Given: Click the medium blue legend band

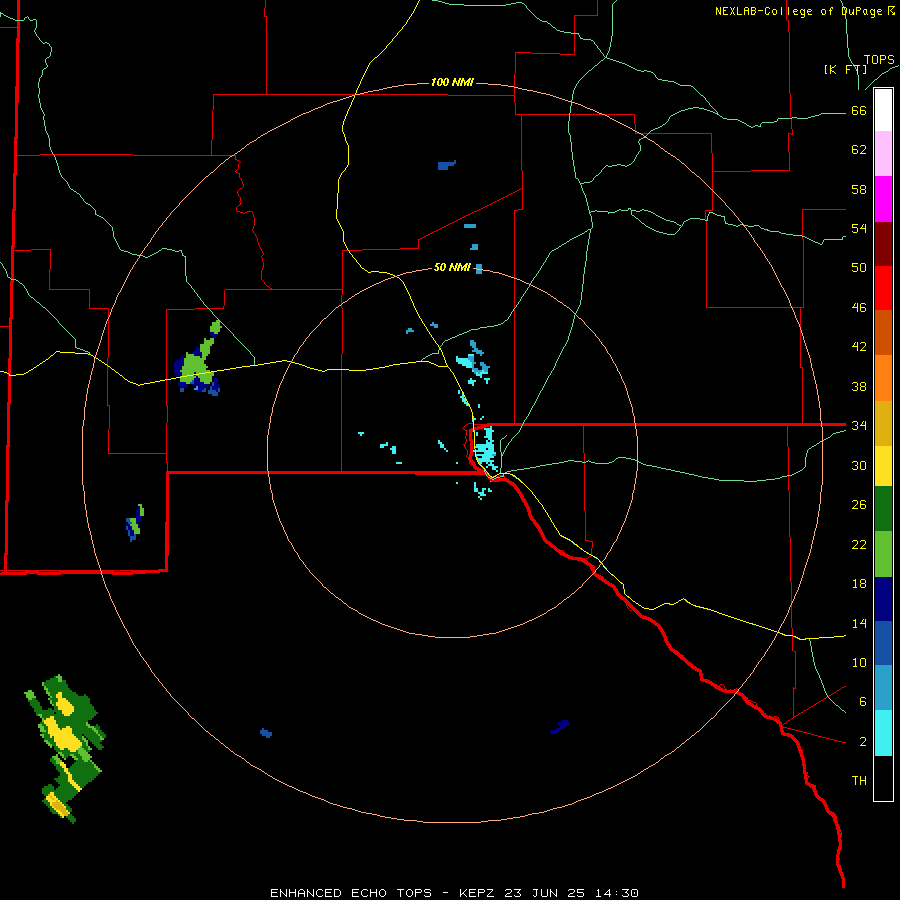Looking at the screenshot, I should coord(883,643).
